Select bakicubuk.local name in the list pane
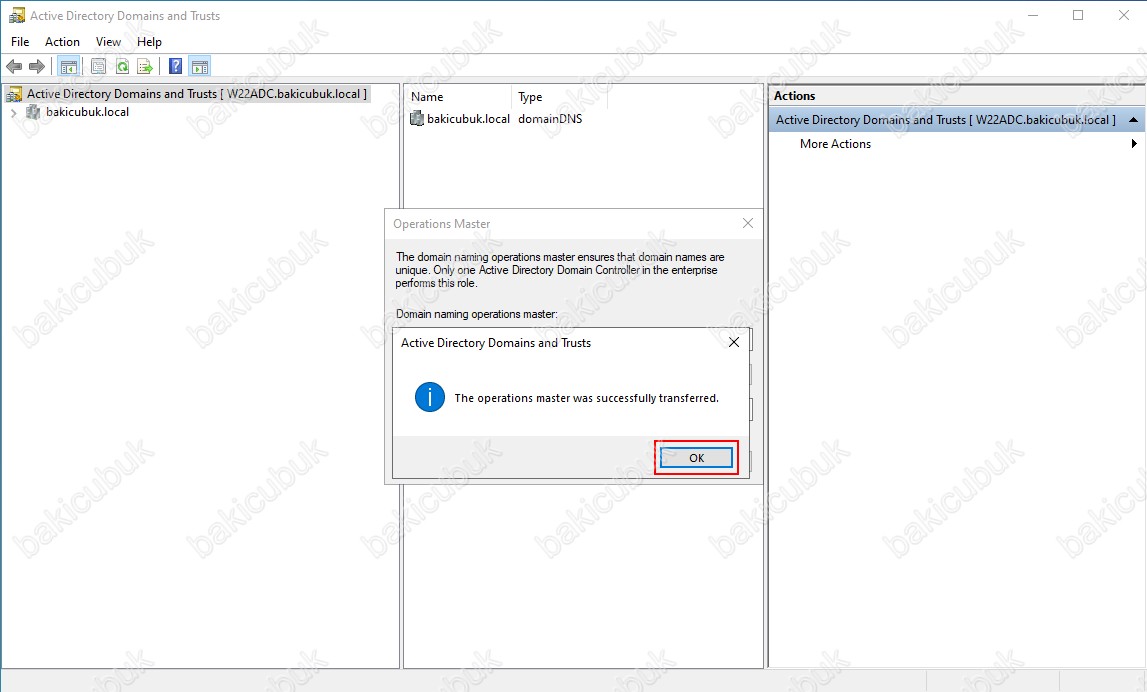The width and height of the screenshot is (1147, 692). 468,119
